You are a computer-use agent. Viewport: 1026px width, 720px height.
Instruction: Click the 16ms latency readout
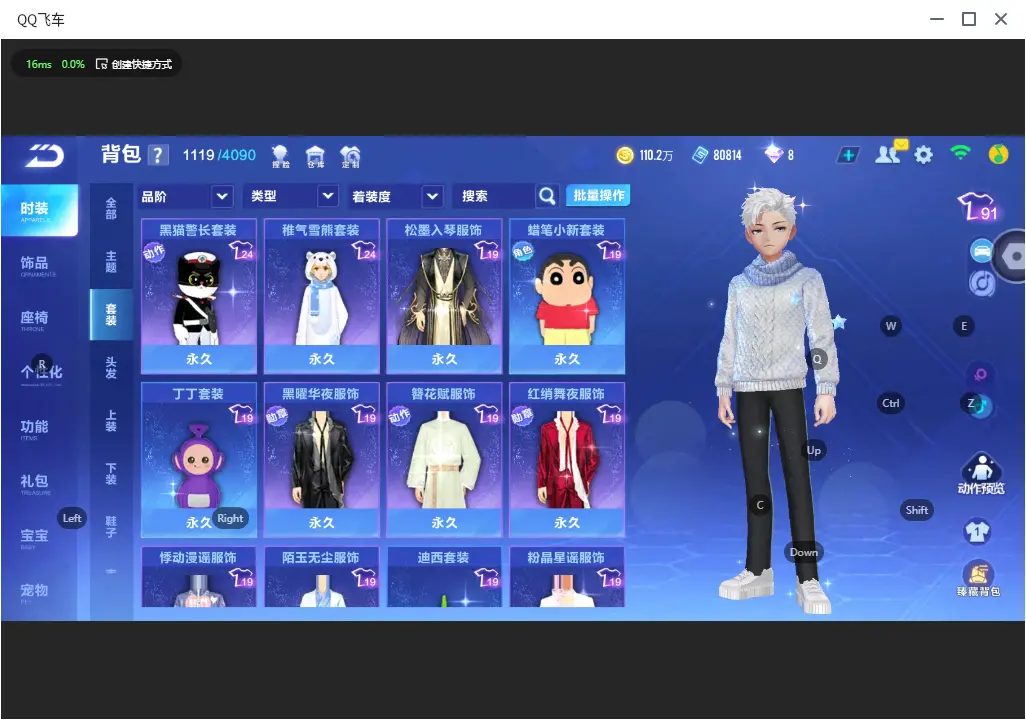[39, 64]
